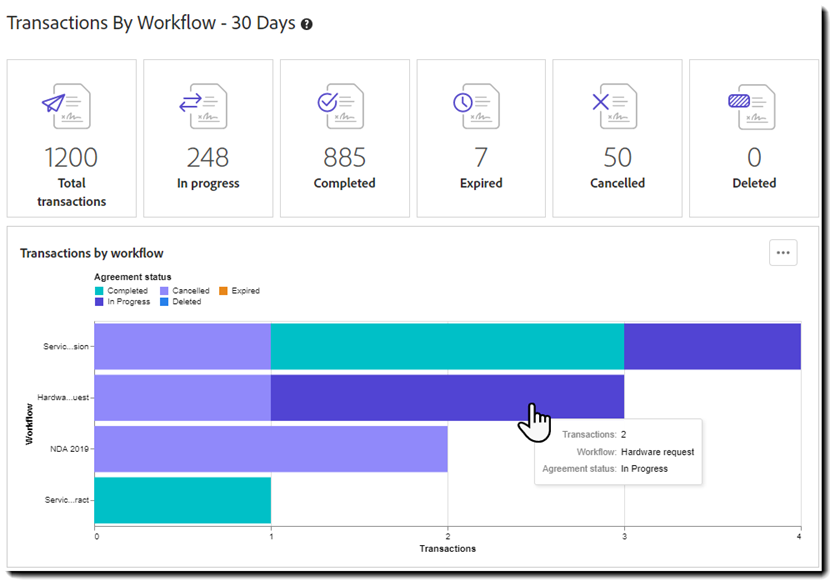Toggle Expired status in chart legend

click(240, 291)
